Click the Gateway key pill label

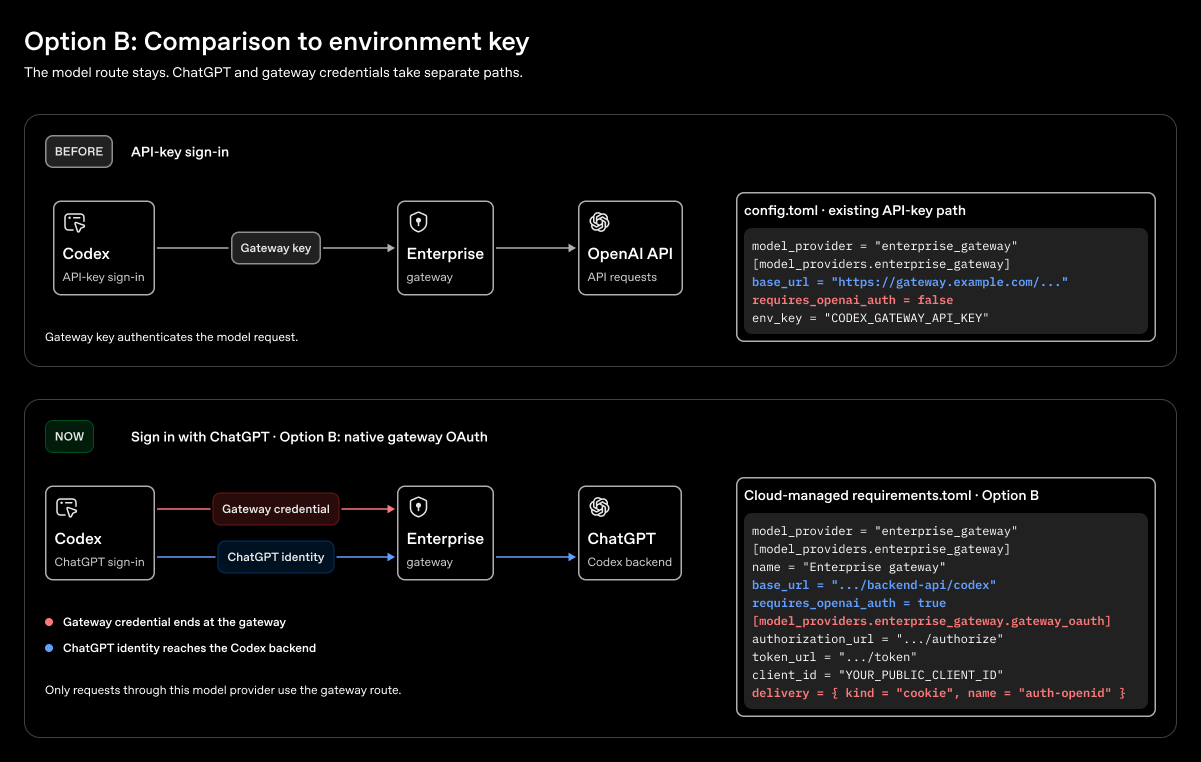(276, 248)
